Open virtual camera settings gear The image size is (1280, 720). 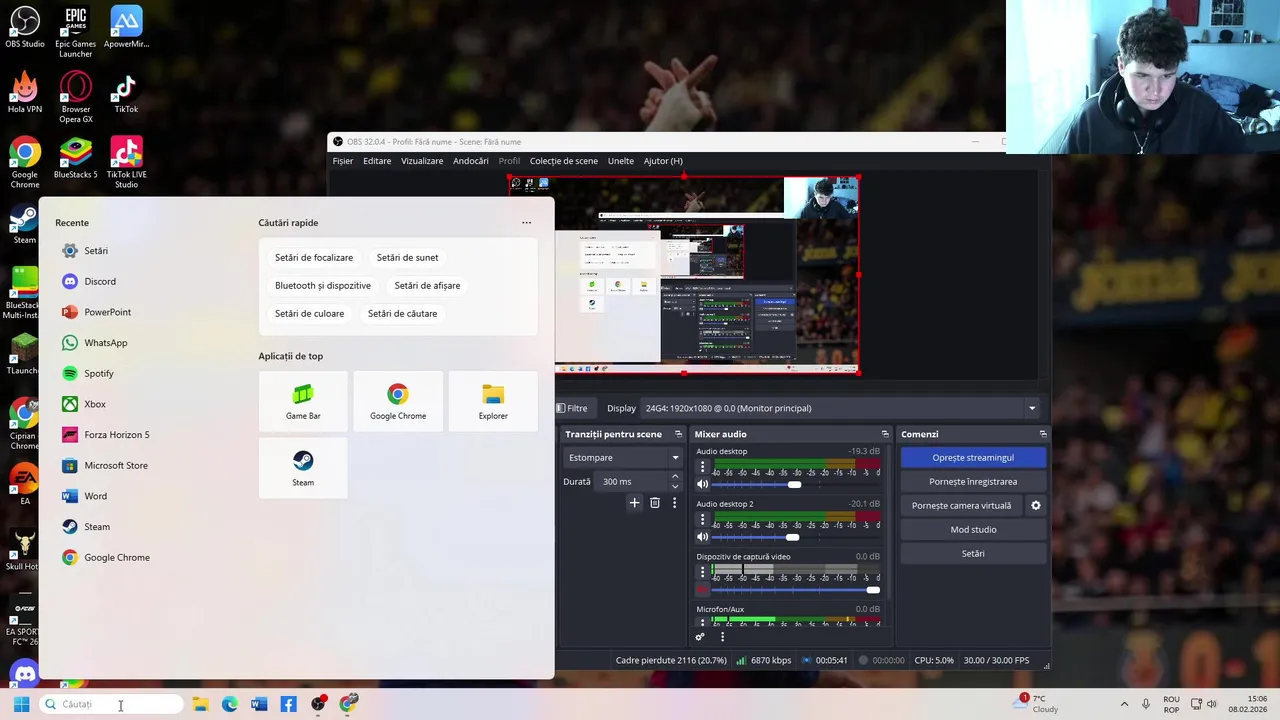click(x=1036, y=505)
